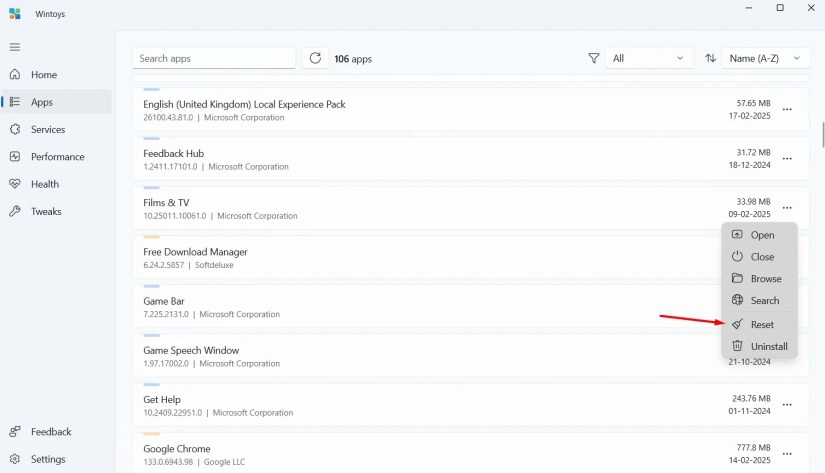Select Uninstall in the context menu
825x473 pixels.
tap(759, 346)
